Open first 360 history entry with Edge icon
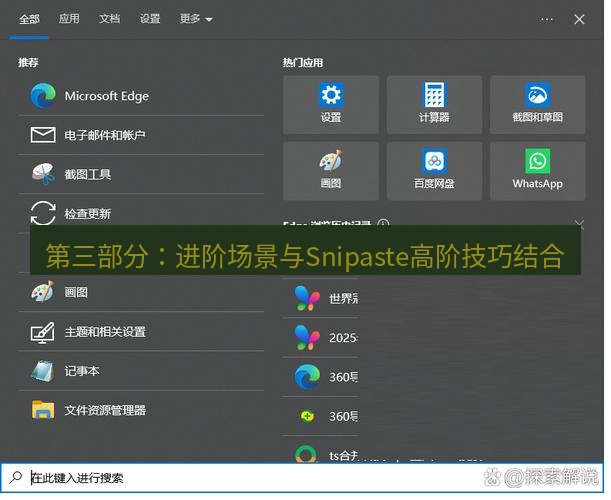 click(x=320, y=377)
